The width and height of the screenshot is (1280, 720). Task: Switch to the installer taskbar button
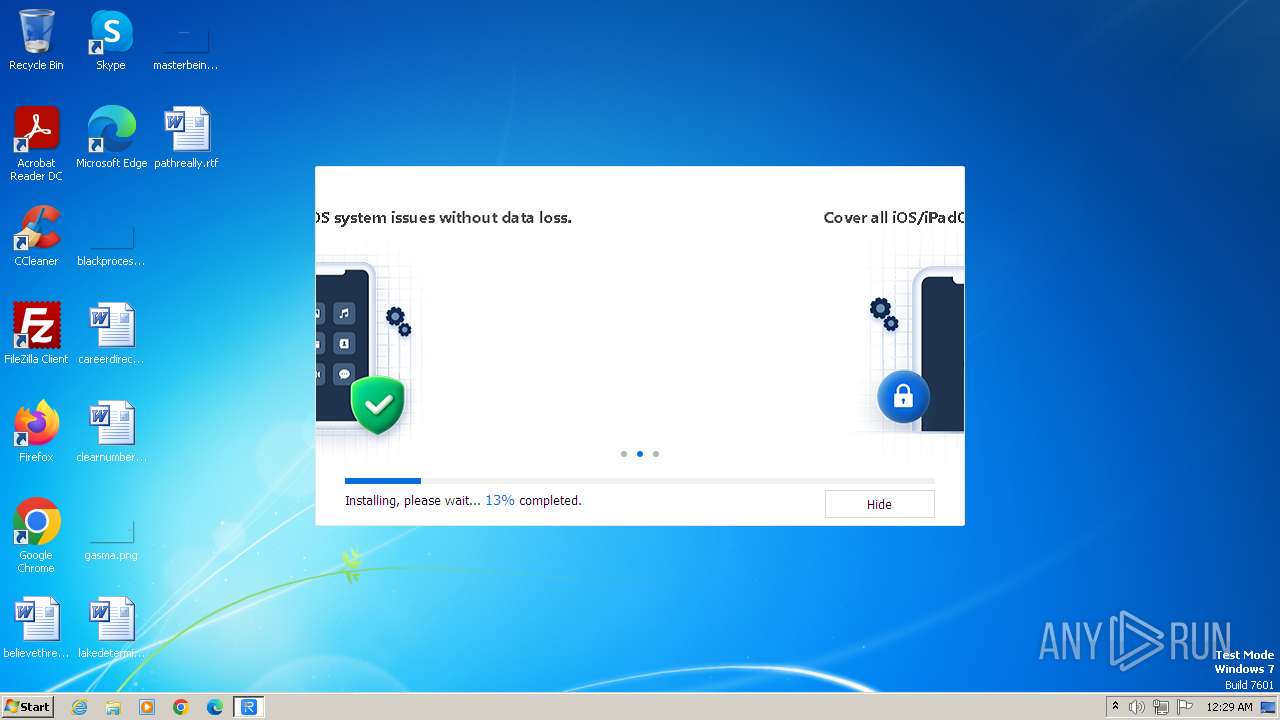coord(249,707)
